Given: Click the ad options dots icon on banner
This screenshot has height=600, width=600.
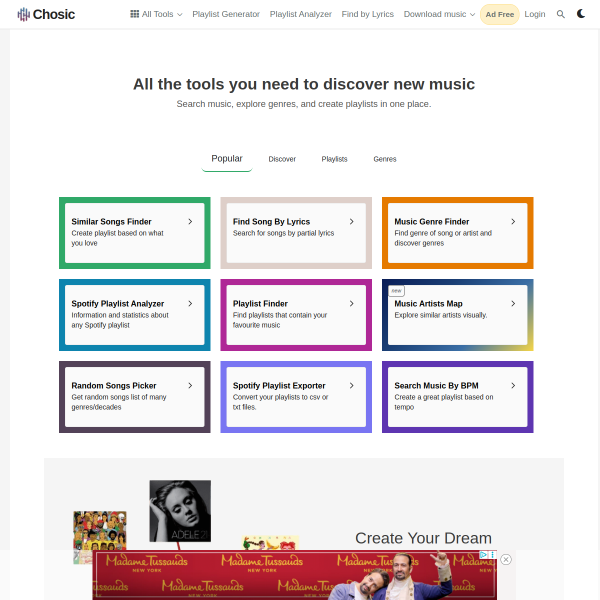Looking at the screenshot, I should 492,554.
